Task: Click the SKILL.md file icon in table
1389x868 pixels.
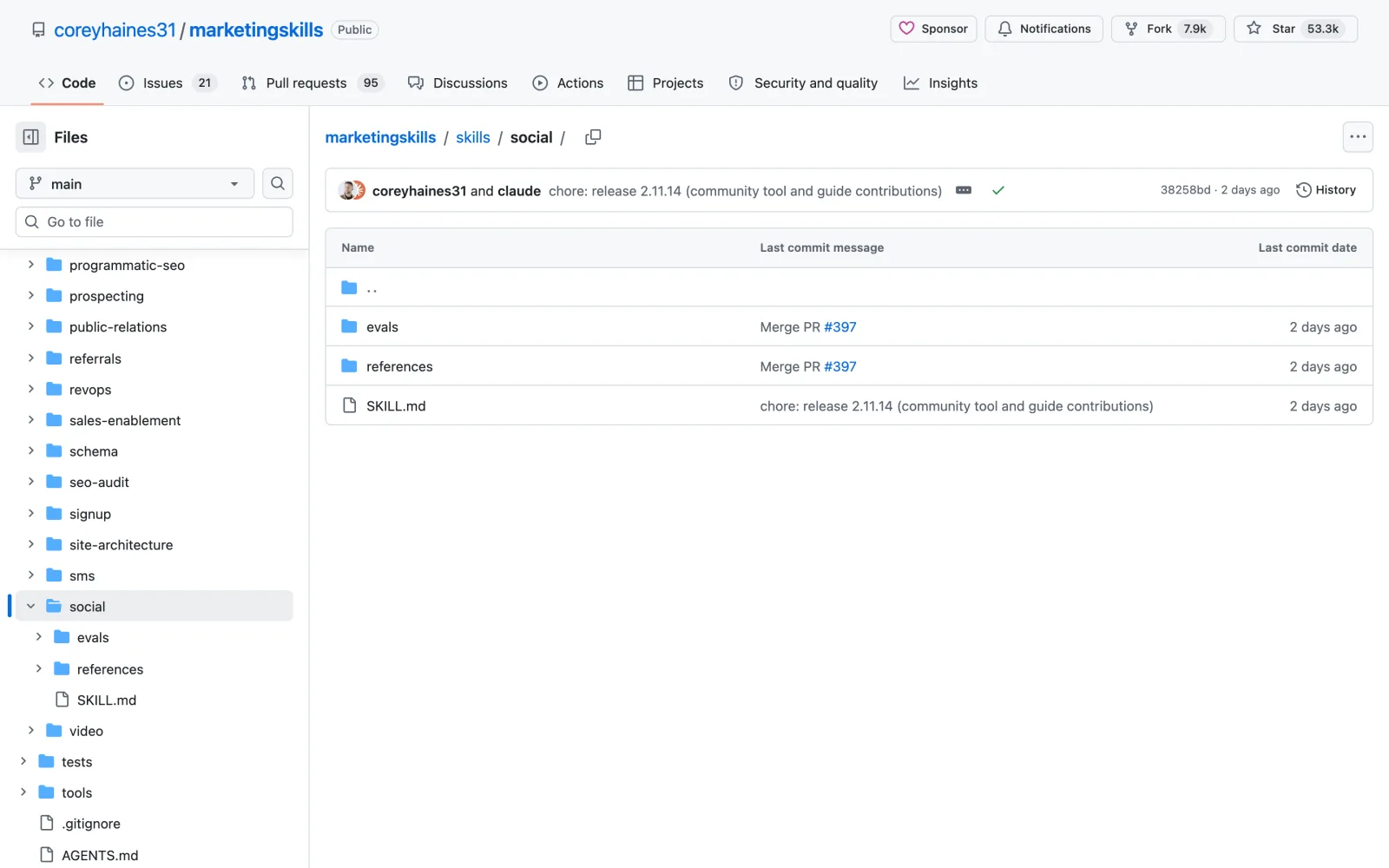Action: pos(349,405)
